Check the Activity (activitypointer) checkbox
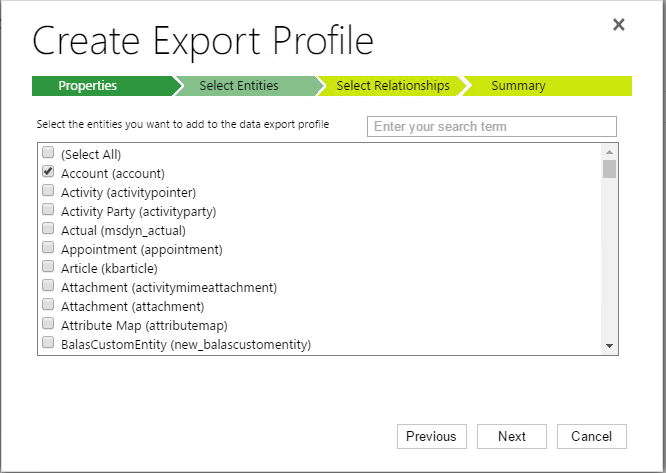This screenshot has width=666, height=473. (48, 190)
